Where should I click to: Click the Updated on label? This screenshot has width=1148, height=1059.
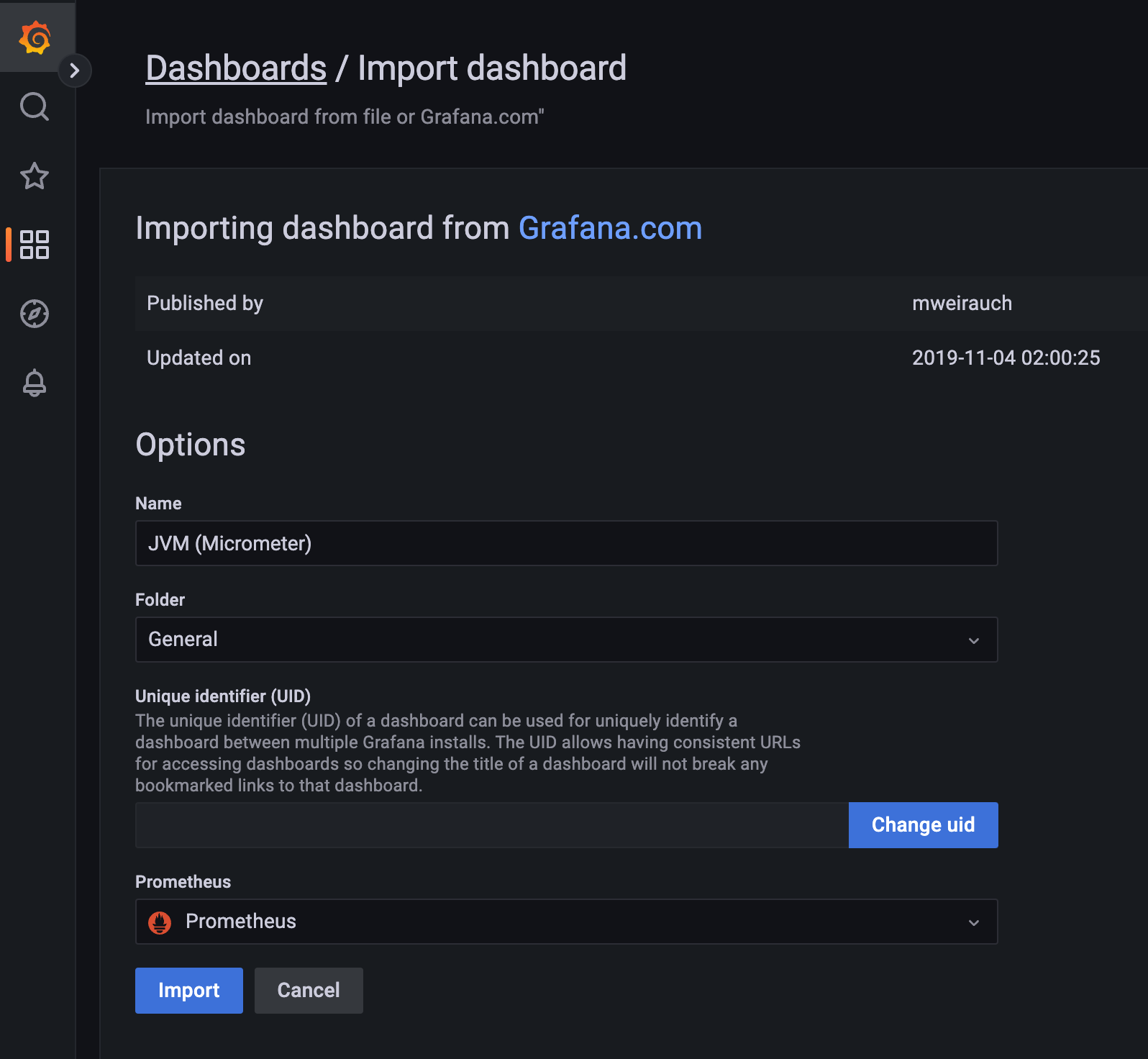click(199, 358)
